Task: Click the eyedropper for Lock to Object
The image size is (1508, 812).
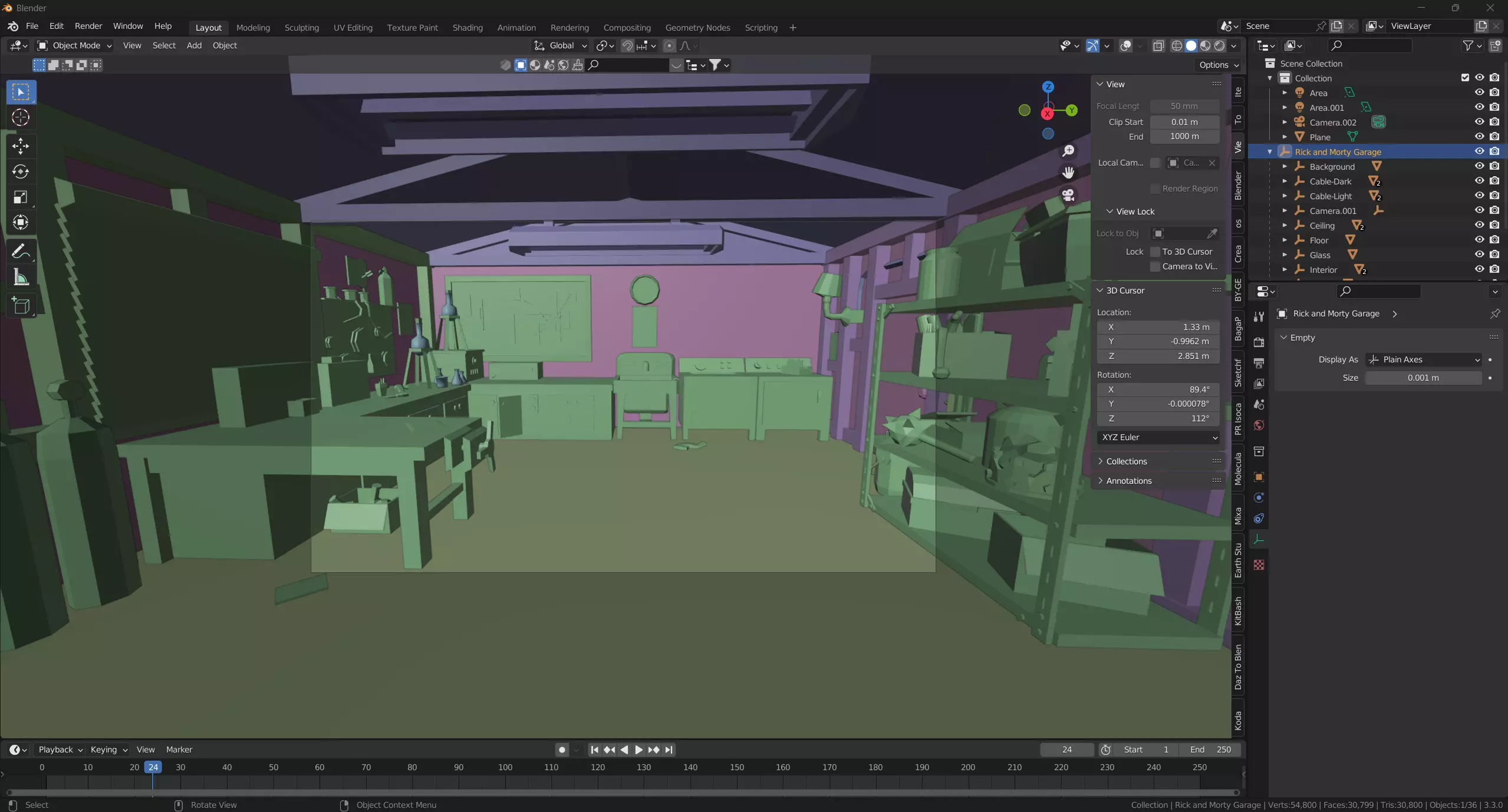Action: tap(1212, 233)
